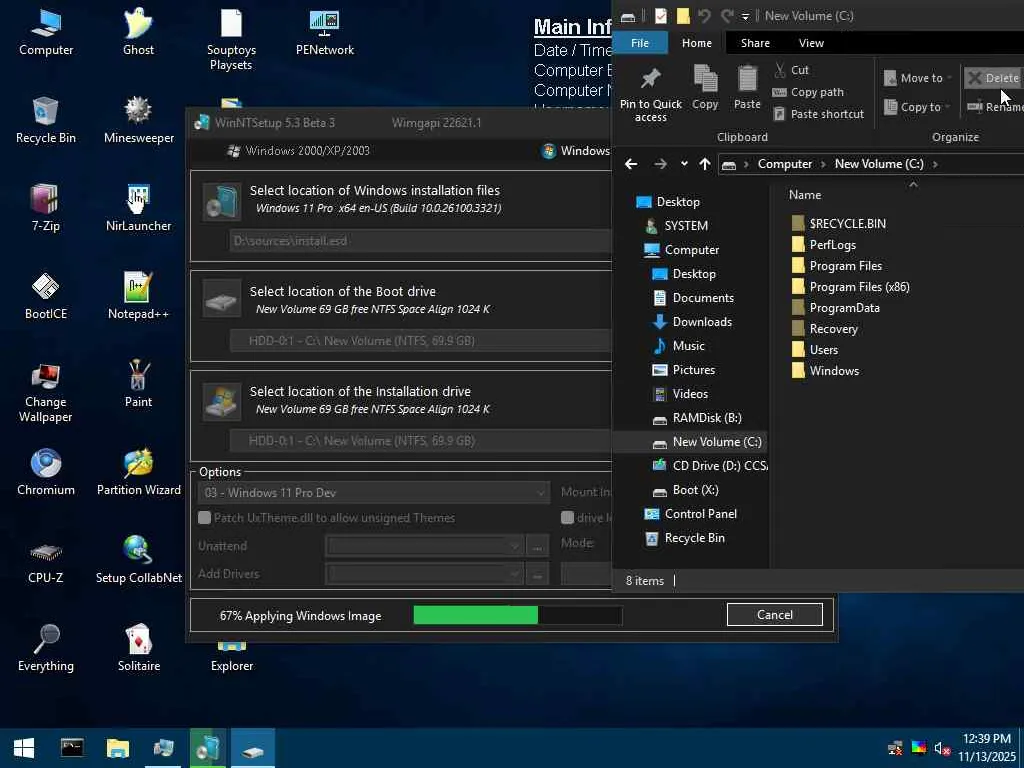Click the Computer breadcrumb in address bar
1024x768 pixels.
(784, 164)
